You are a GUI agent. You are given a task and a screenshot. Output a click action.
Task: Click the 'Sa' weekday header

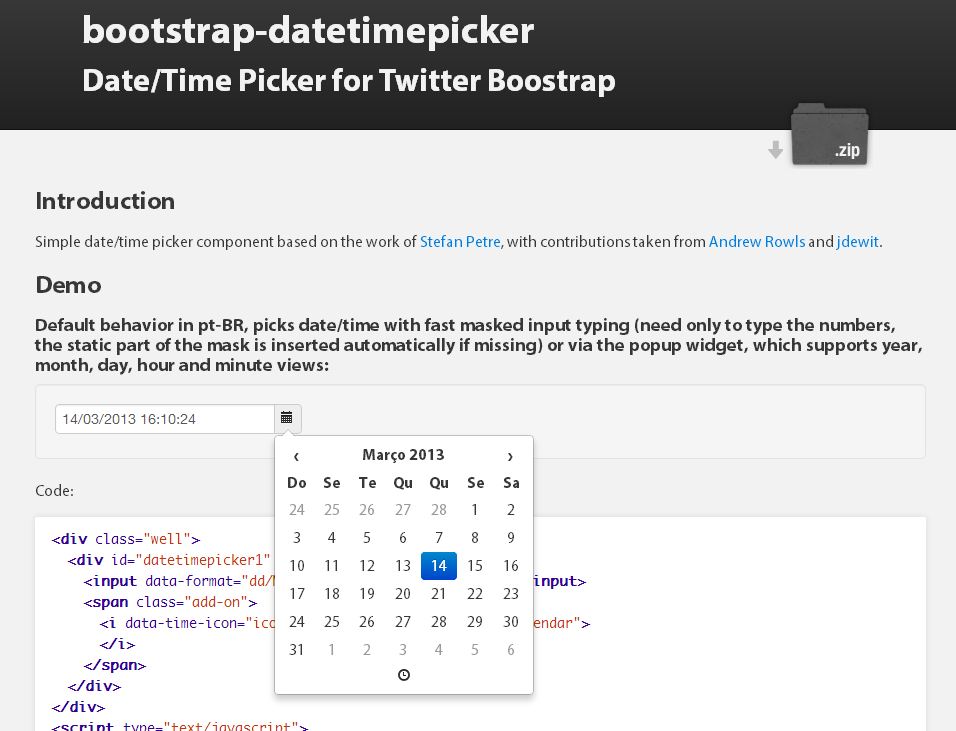click(511, 483)
